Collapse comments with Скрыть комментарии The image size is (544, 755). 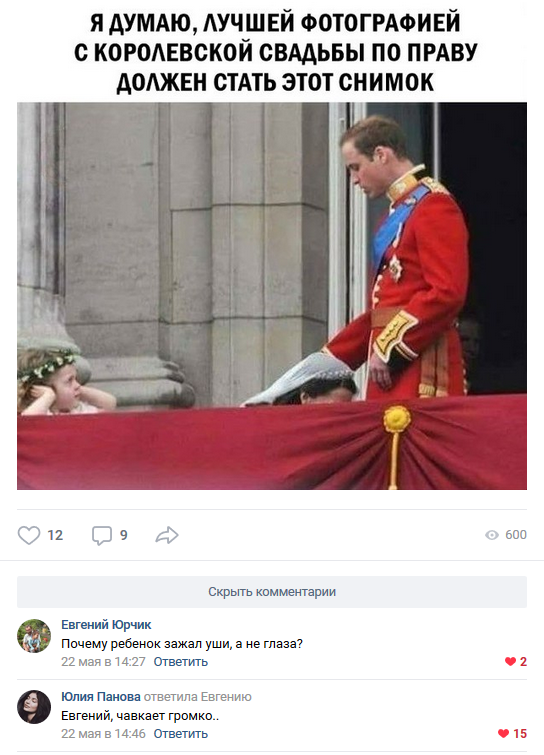click(x=272, y=592)
